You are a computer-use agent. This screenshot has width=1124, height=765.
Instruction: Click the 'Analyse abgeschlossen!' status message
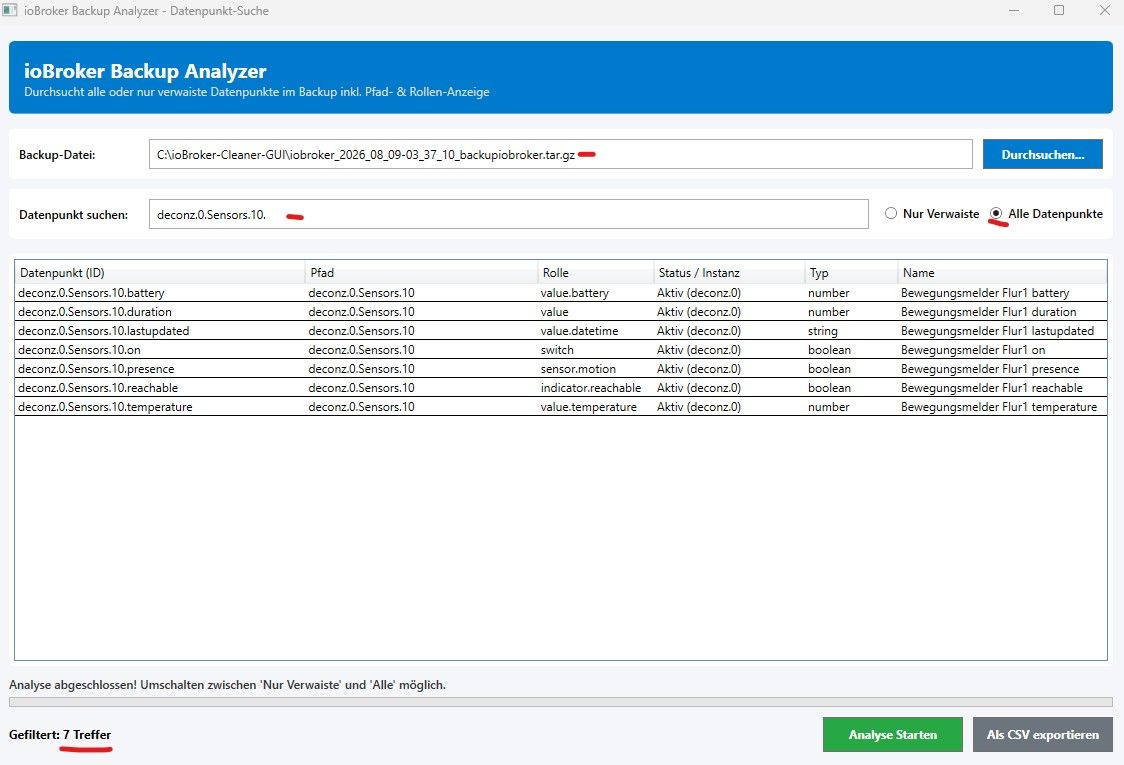(227, 685)
